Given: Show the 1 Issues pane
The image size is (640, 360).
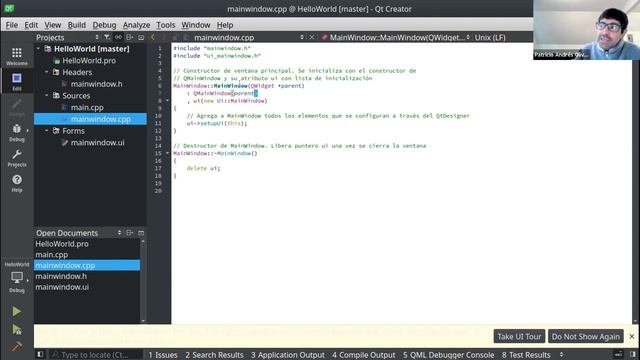Looking at the screenshot, I should 162,355.
